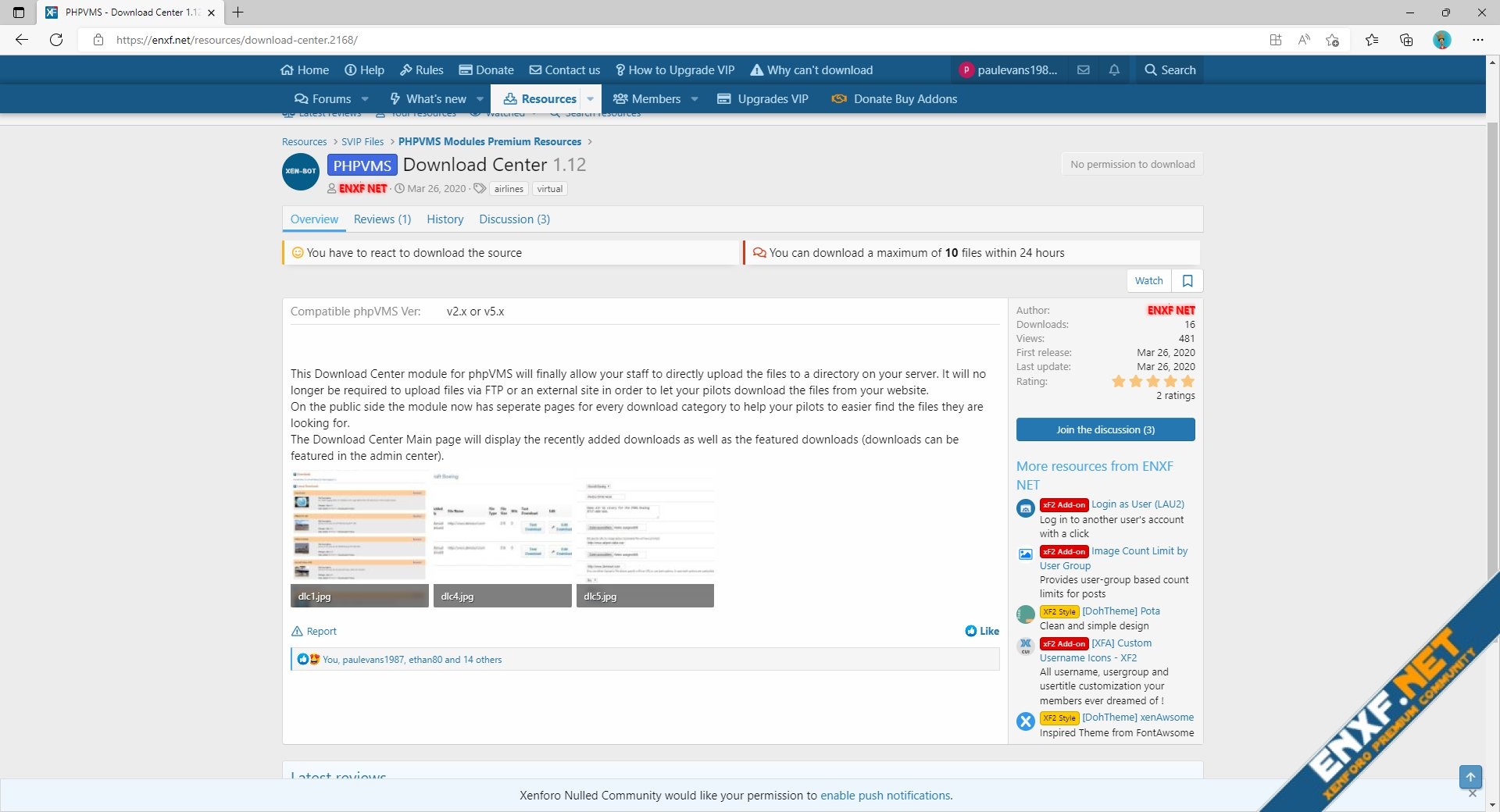
Task: Click the five-star rating display
Action: 1153,382
